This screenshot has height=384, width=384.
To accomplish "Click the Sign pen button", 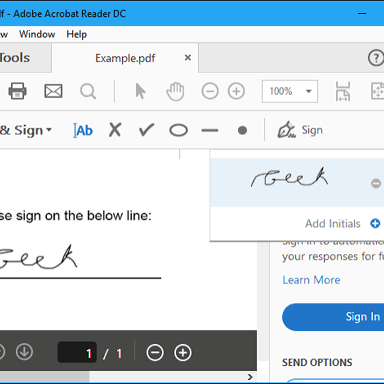I will tap(300, 130).
